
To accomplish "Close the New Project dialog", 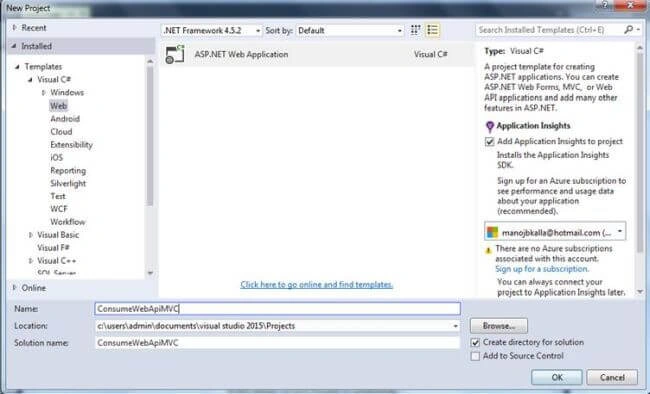I will point(630,5).
